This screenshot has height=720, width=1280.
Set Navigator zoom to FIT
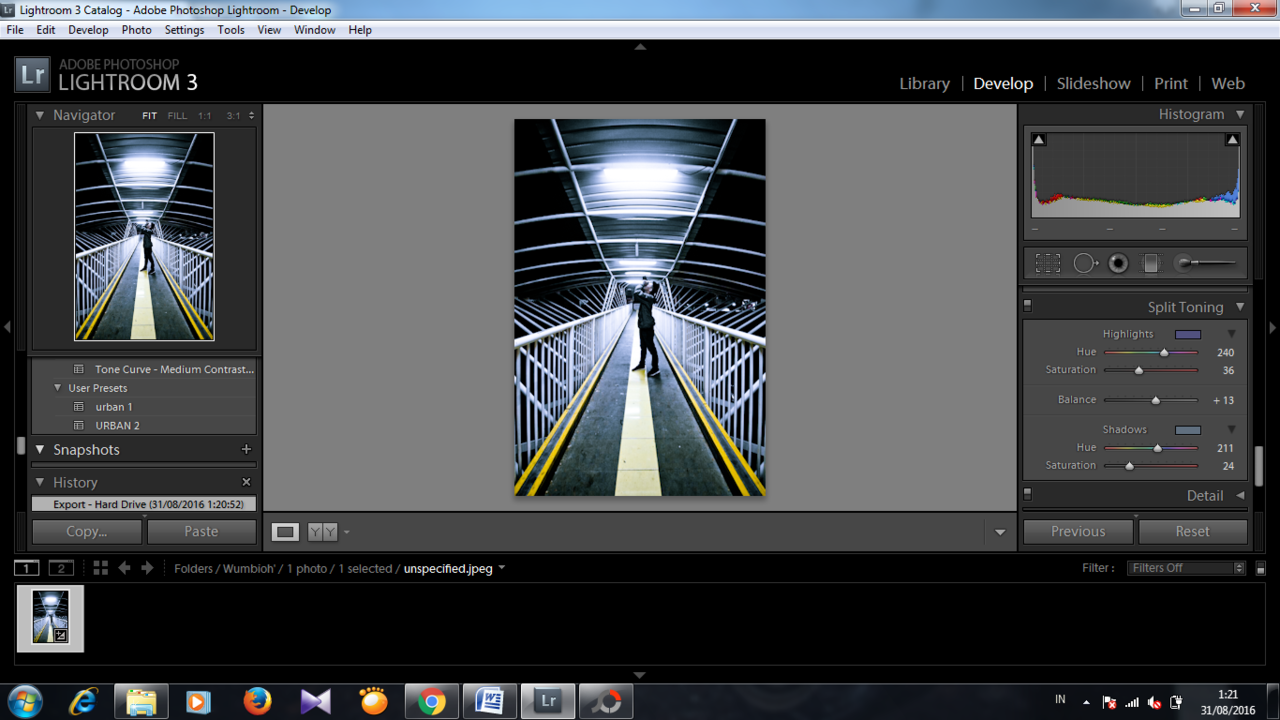click(149, 116)
